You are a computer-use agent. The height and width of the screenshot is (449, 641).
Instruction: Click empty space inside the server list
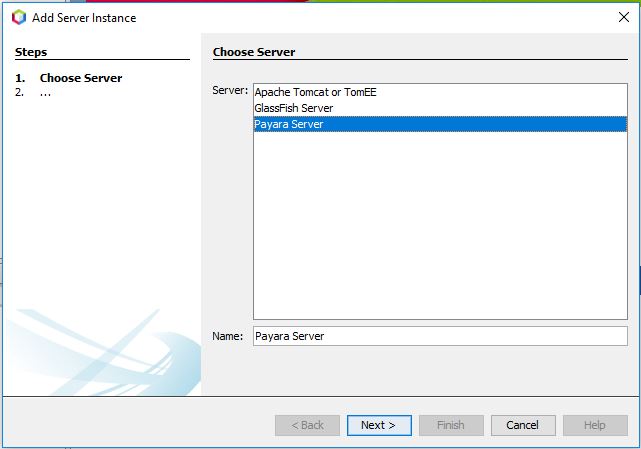440,225
